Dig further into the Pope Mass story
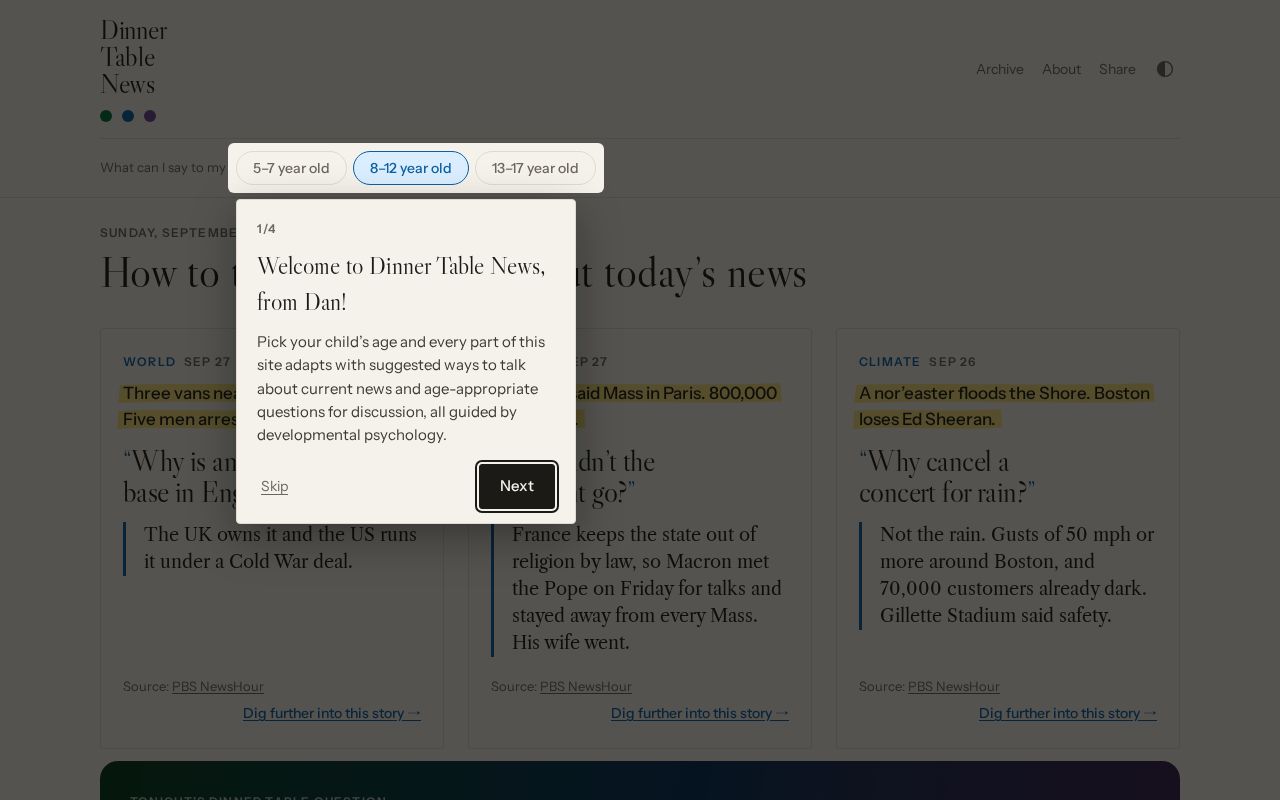Image resolution: width=1280 pixels, height=800 pixels. [700, 713]
